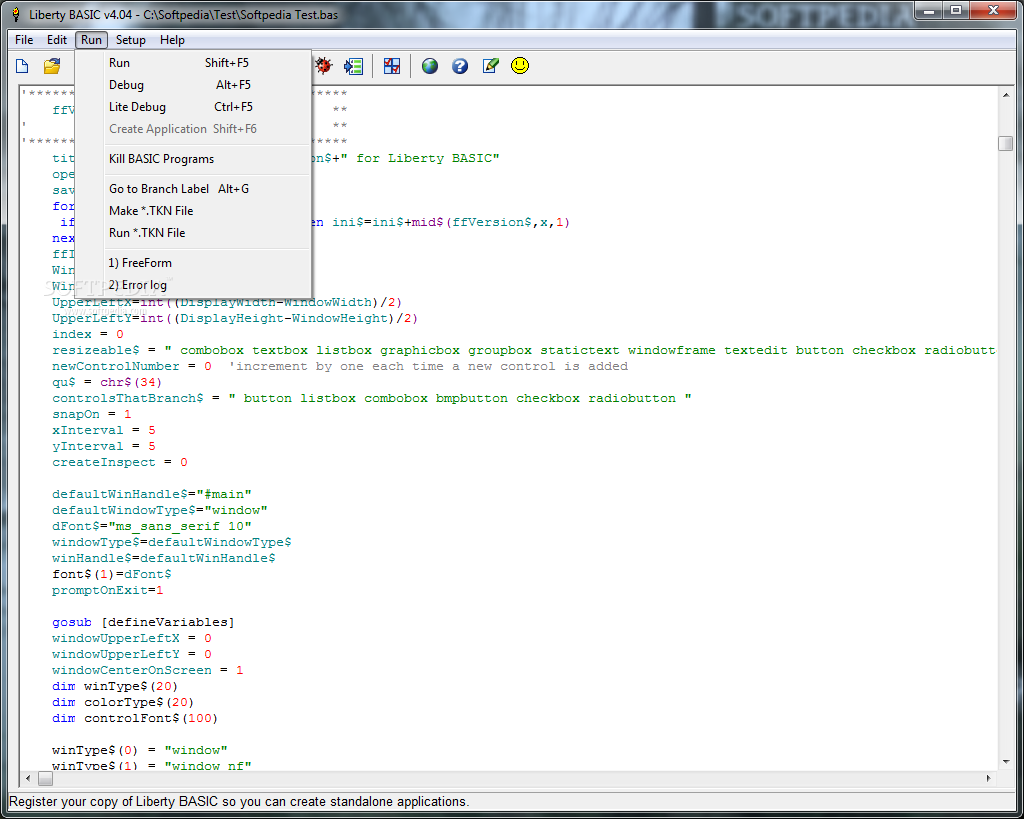Minimize the Liberty BASIC window
Viewport: 1024px width, 819px height.
(x=929, y=11)
